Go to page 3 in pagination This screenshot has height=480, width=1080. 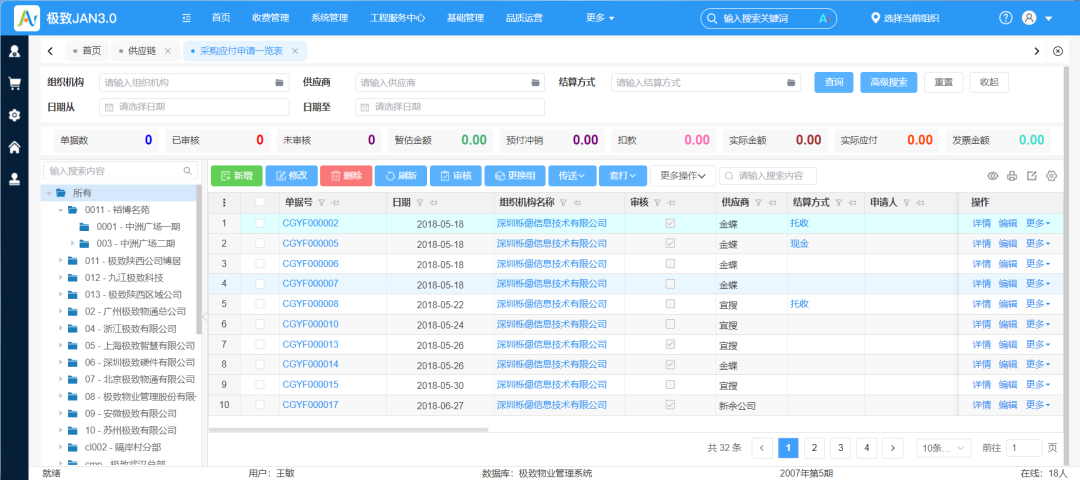pos(840,448)
